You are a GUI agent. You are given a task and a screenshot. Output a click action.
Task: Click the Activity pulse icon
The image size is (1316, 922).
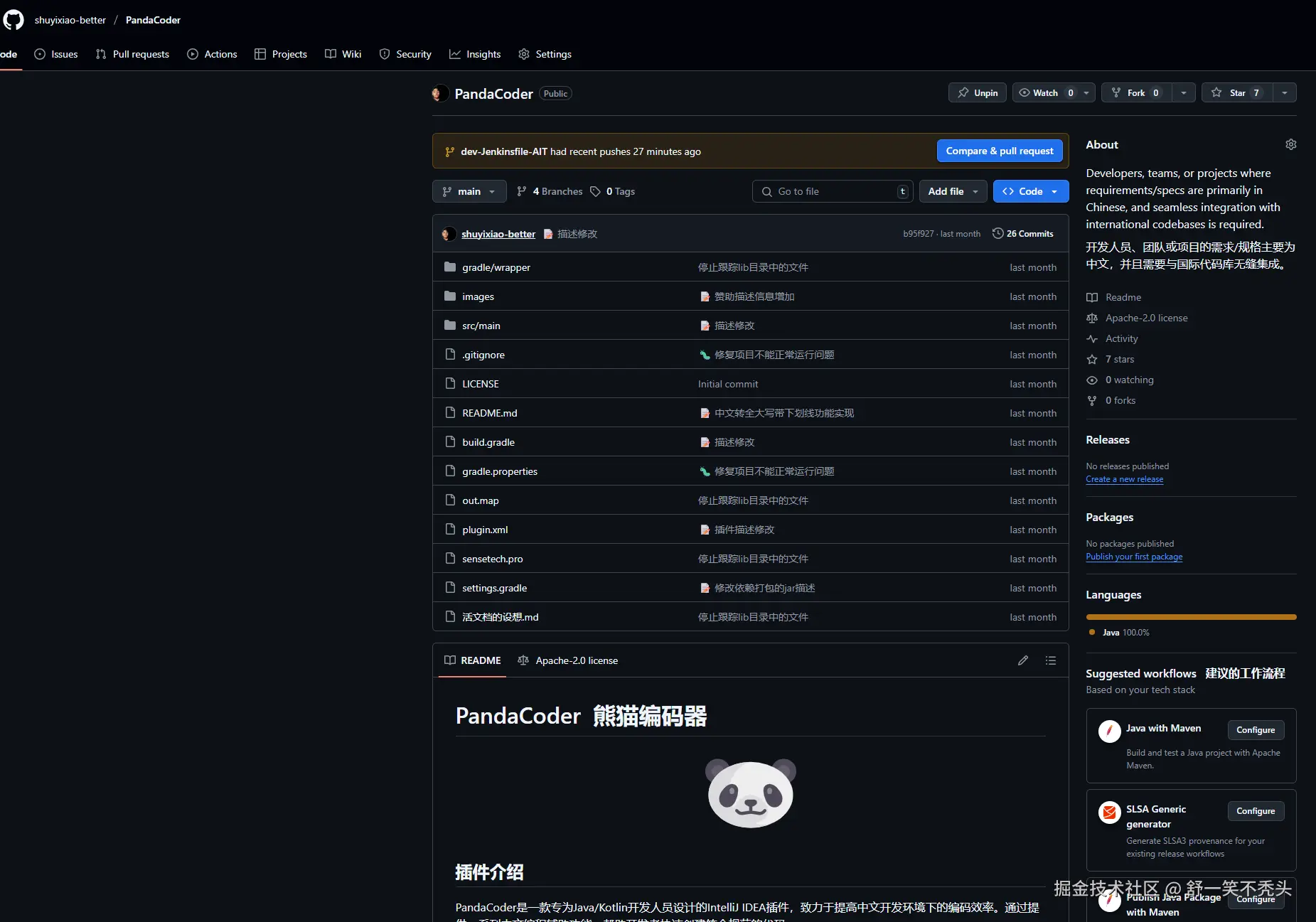coord(1092,339)
